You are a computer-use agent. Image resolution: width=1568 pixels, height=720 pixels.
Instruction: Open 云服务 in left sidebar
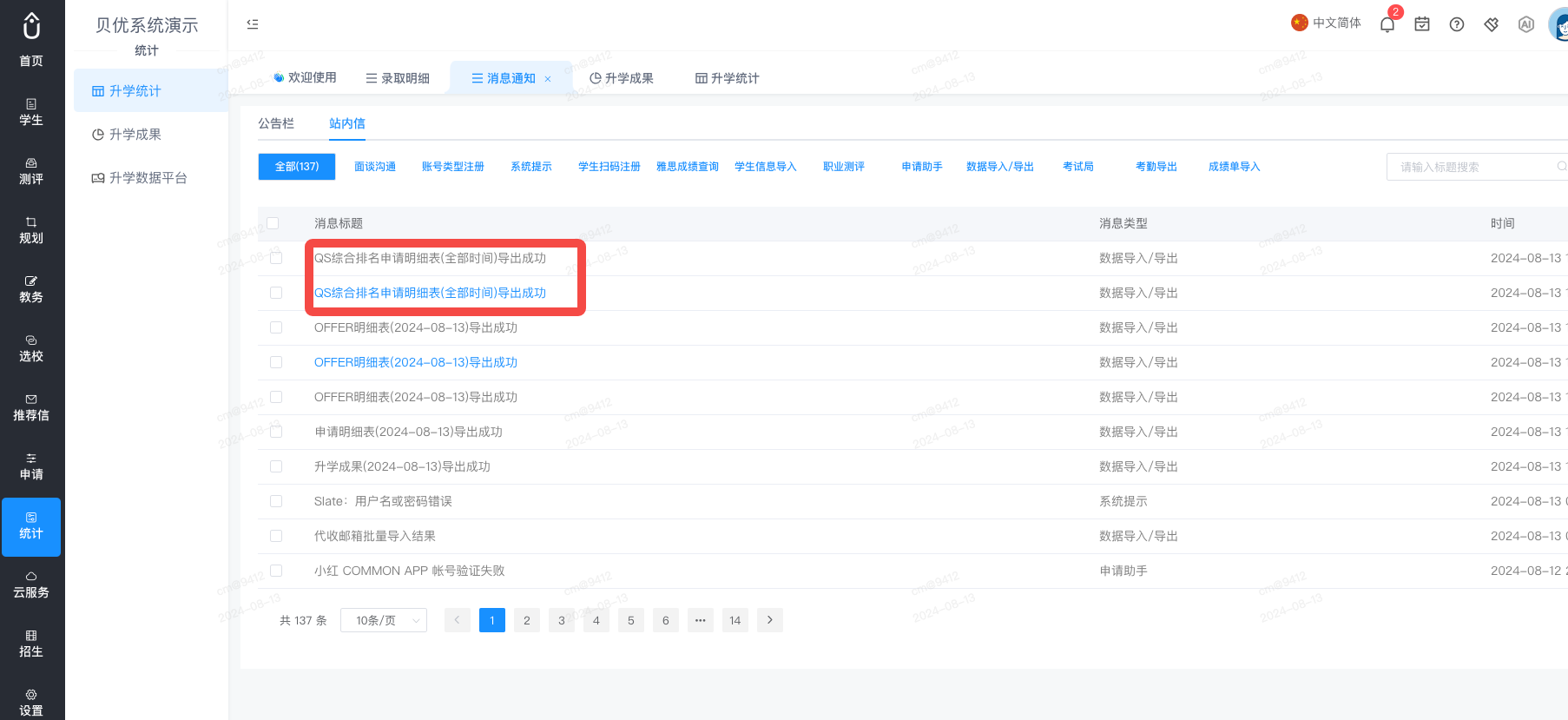pyautogui.click(x=31, y=585)
